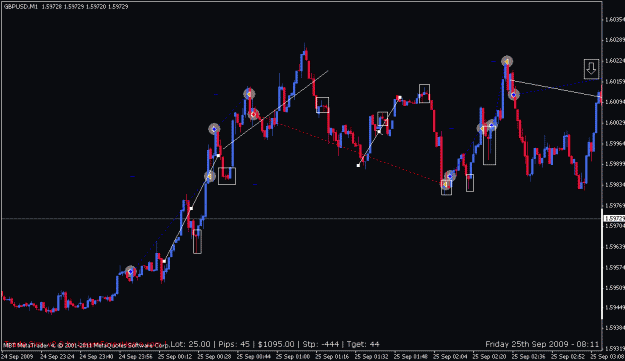This screenshot has width=625, height=361.
Task: Click the 1.5989 price axis label
Action: coord(615,164)
